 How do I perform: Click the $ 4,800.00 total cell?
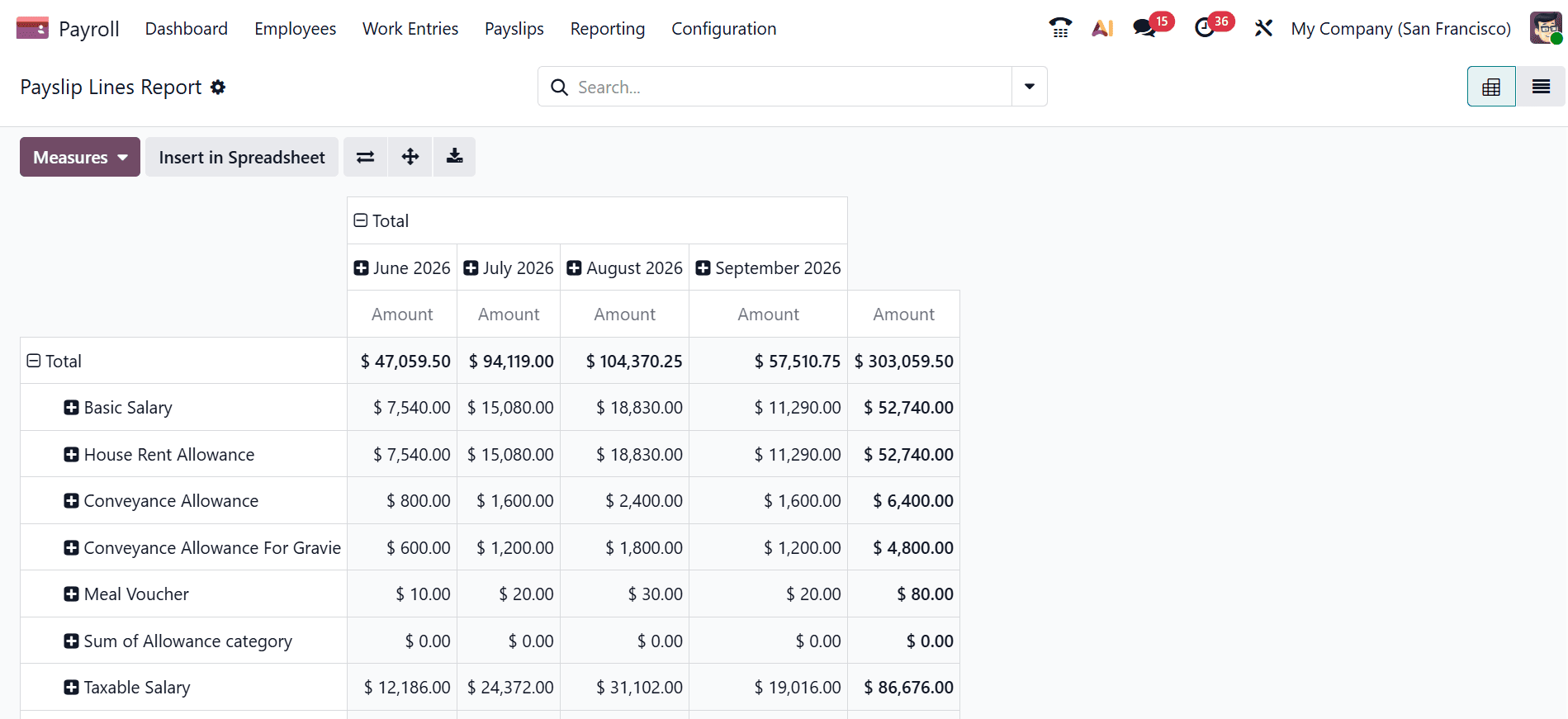click(904, 548)
